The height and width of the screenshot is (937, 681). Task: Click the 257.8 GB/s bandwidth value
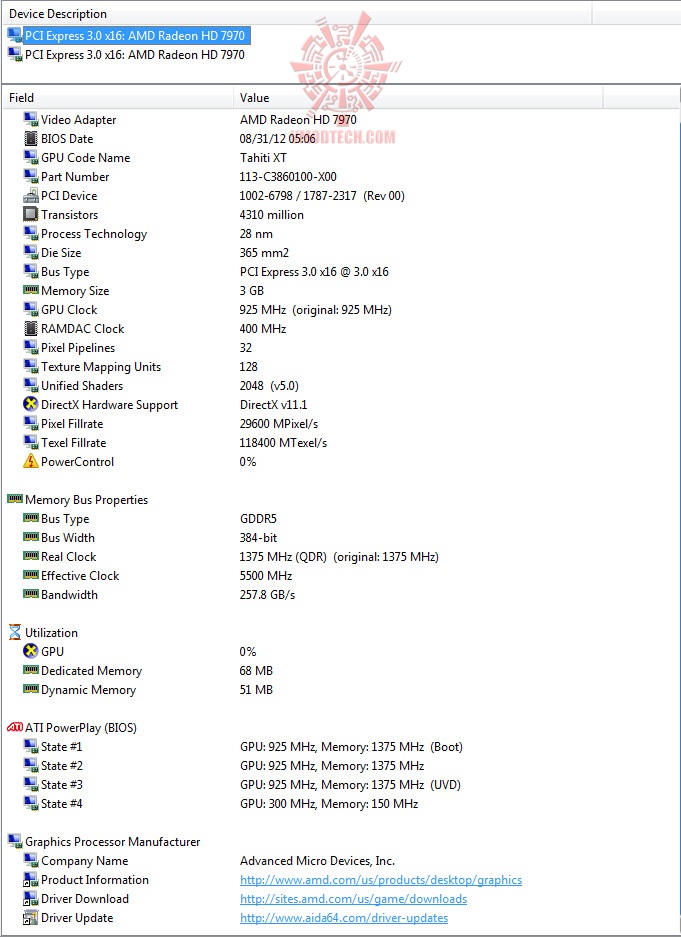click(268, 595)
